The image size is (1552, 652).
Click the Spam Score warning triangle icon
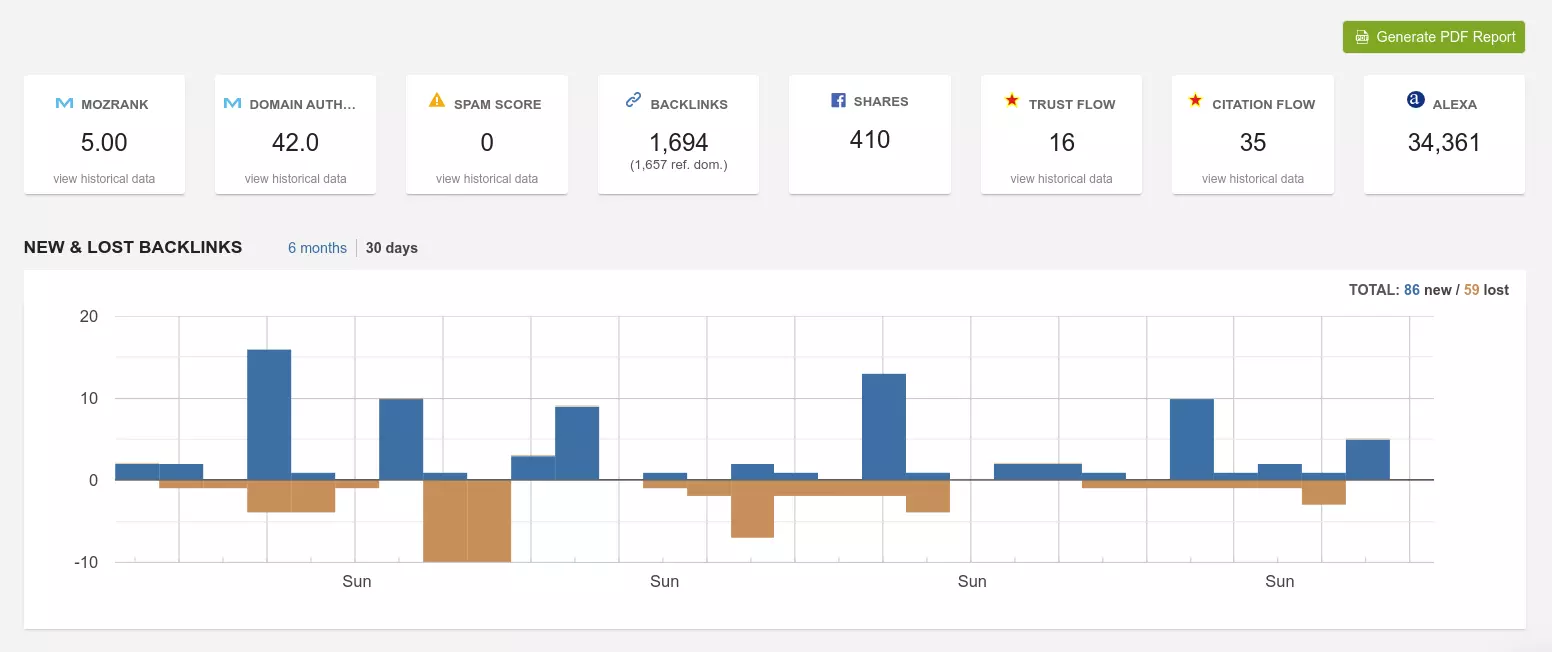pyautogui.click(x=437, y=100)
